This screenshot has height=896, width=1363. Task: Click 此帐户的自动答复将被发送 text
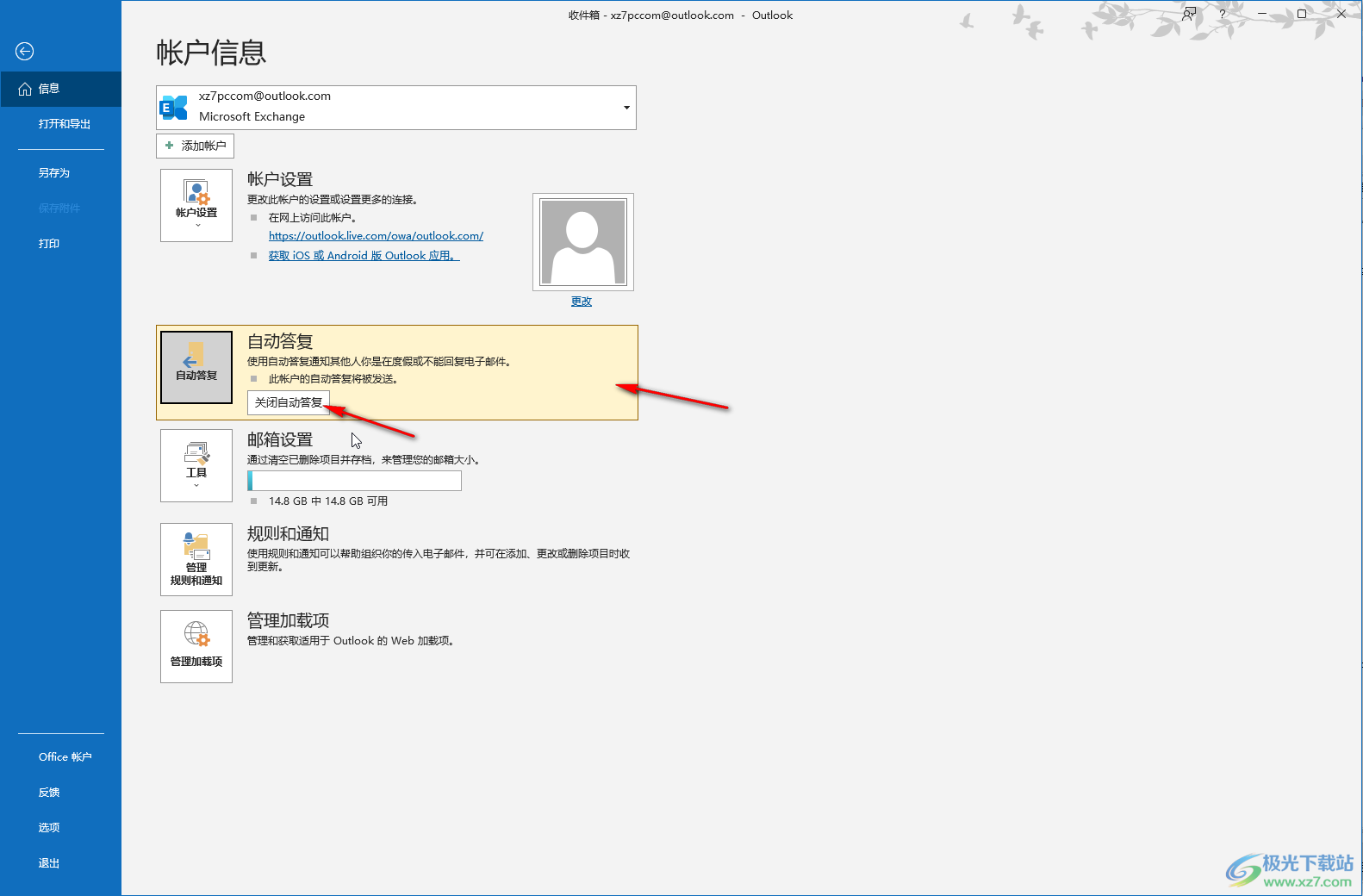(333, 379)
